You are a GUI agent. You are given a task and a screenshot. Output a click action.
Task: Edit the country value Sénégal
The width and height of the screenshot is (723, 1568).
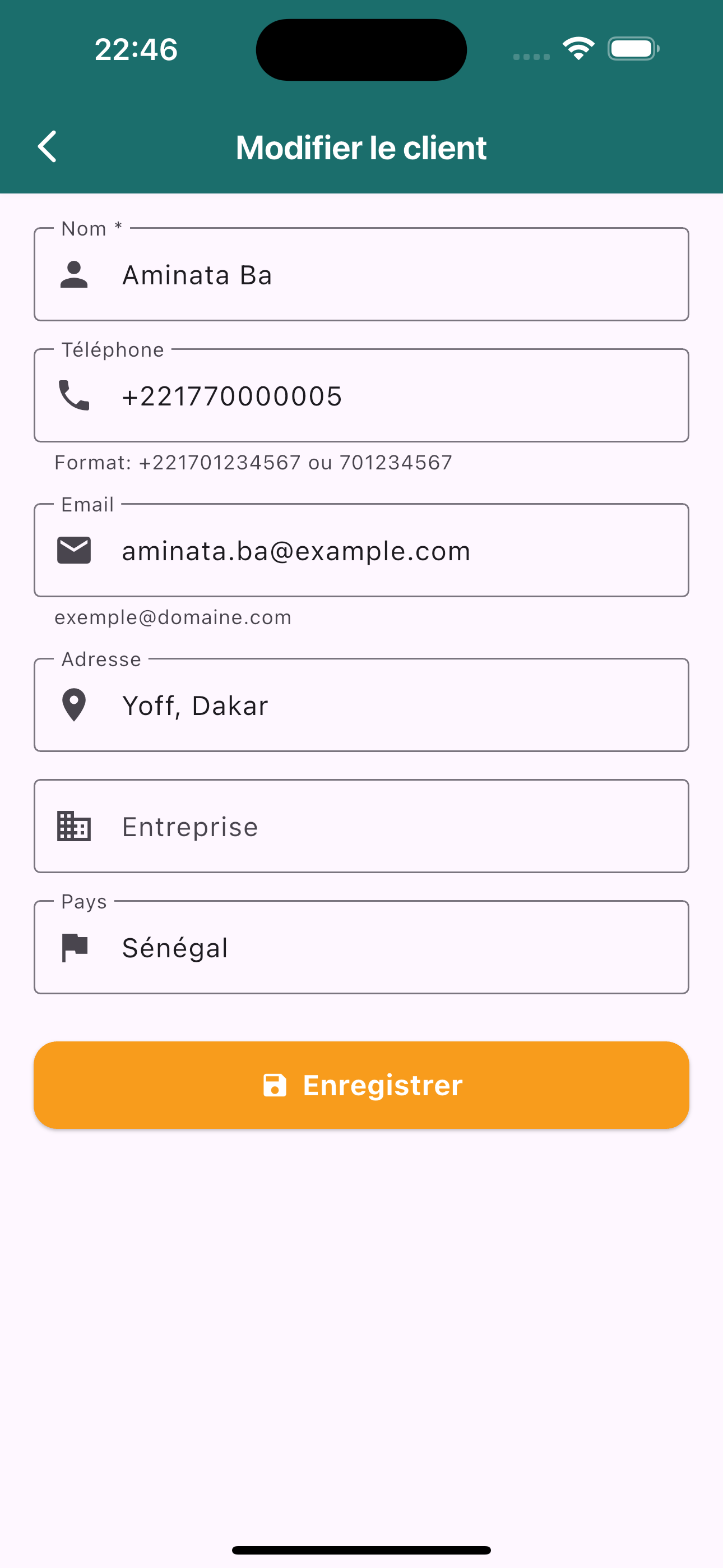(175, 948)
